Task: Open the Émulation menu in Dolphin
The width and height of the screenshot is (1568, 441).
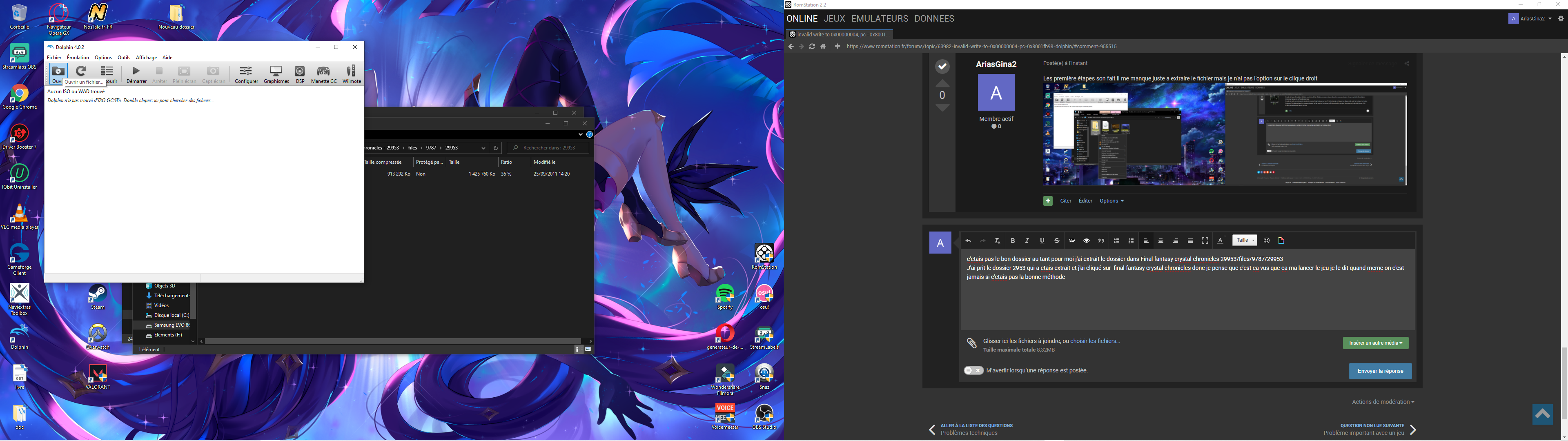Action: 78,58
